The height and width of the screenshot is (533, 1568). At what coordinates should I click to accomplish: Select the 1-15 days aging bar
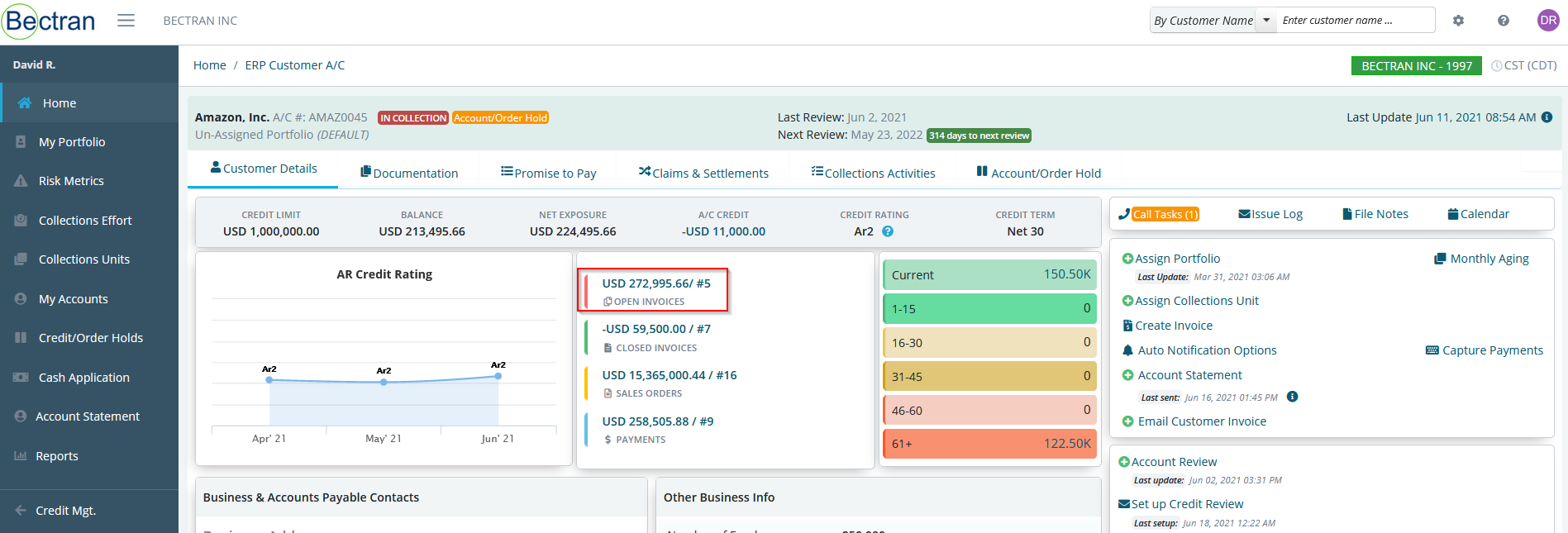click(989, 308)
